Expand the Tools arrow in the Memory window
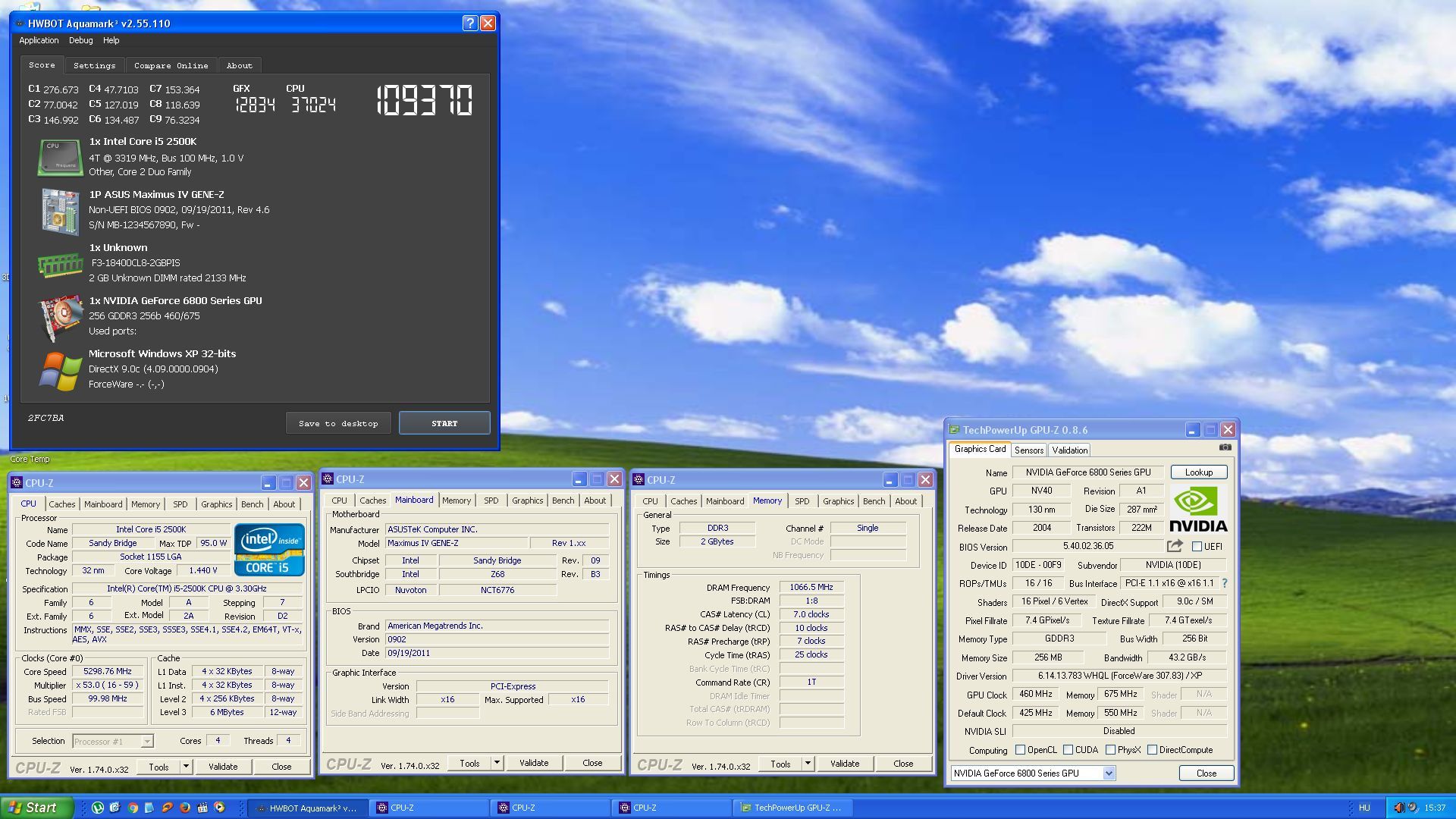This screenshot has height=819, width=1456. [808, 764]
